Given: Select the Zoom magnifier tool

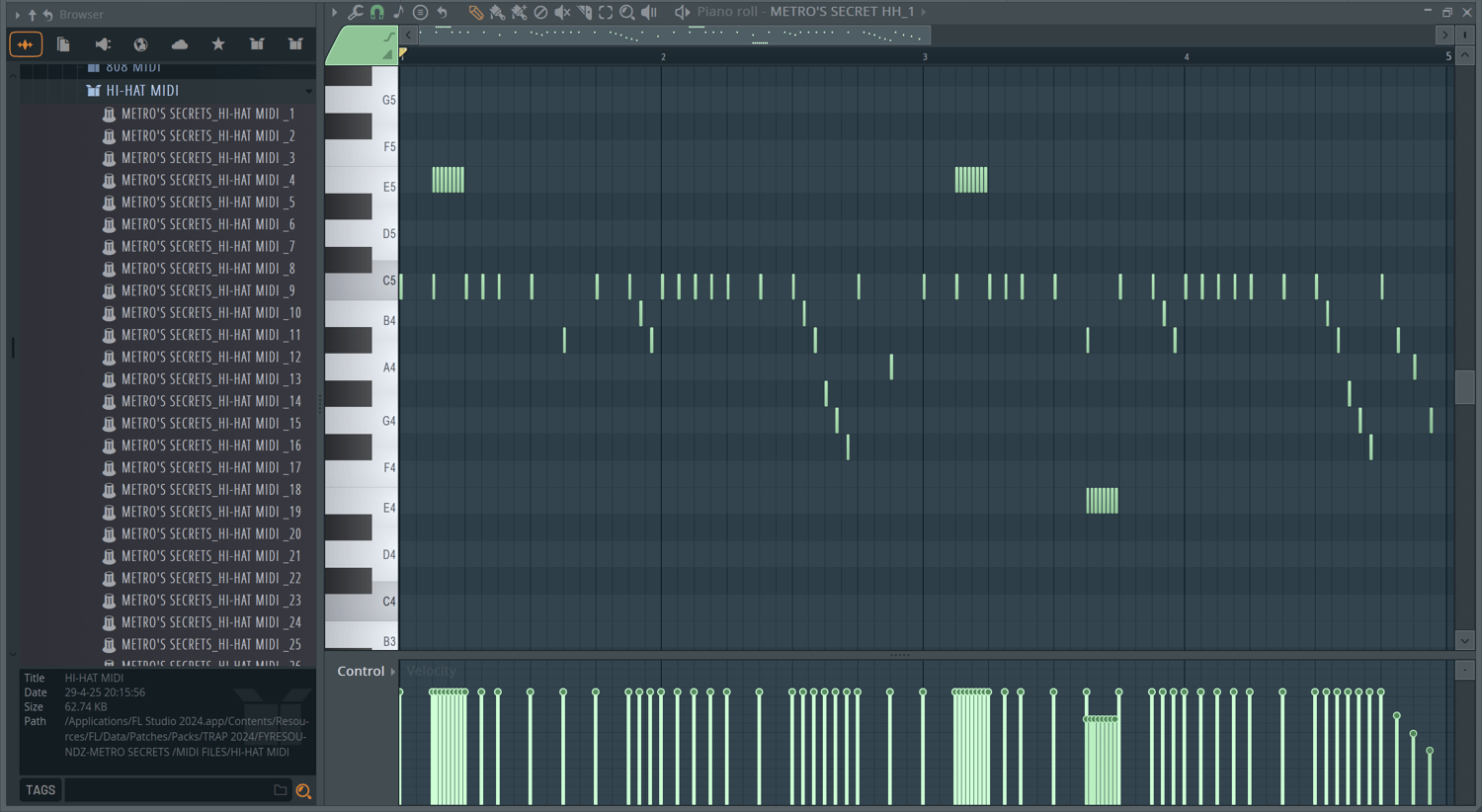Looking at the screenshot, I should point(627,13).
